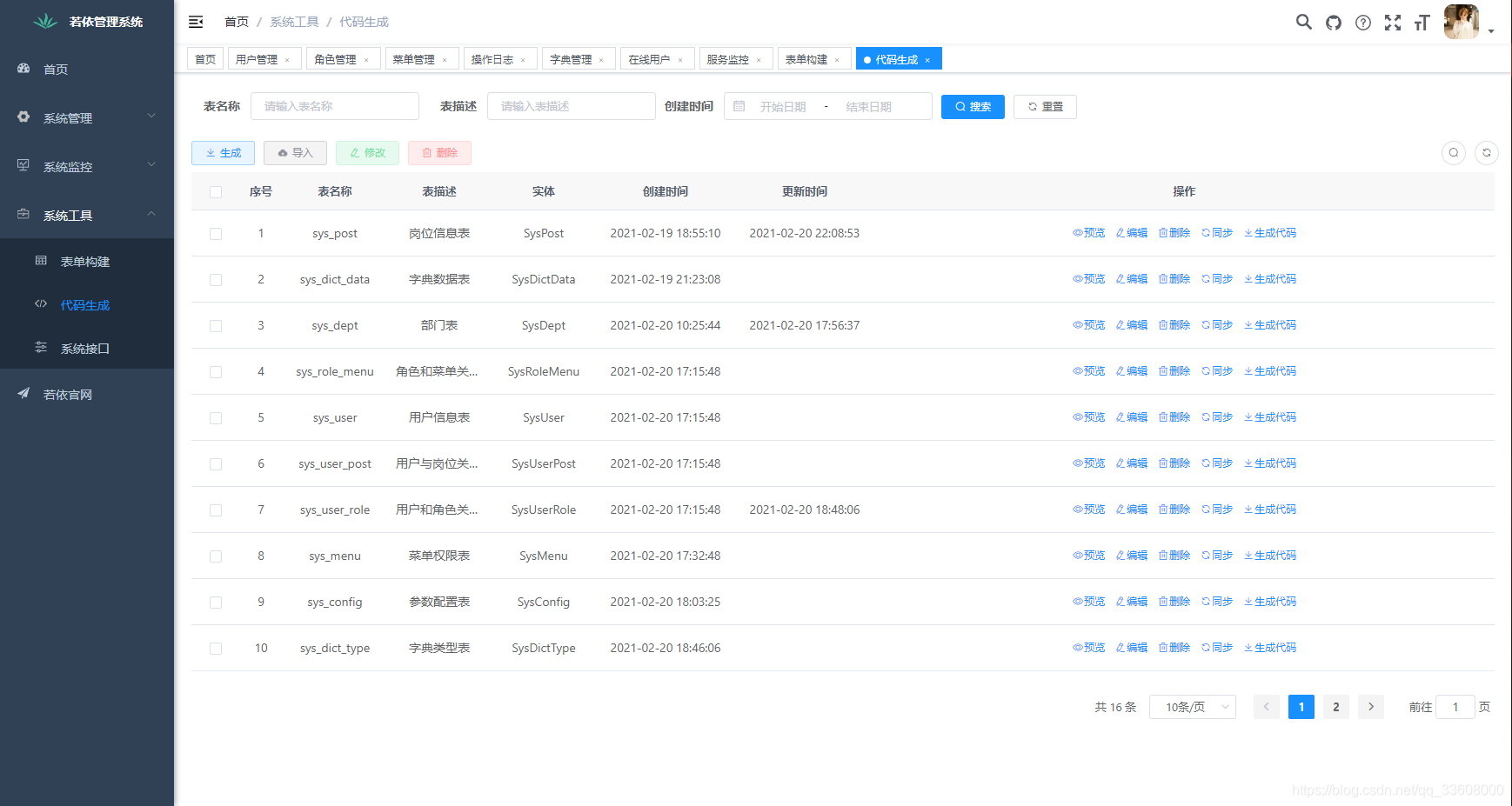Expand the 系统监控 sidebar menu arrow
The image size is (1512, 806).
pos(151,164)
